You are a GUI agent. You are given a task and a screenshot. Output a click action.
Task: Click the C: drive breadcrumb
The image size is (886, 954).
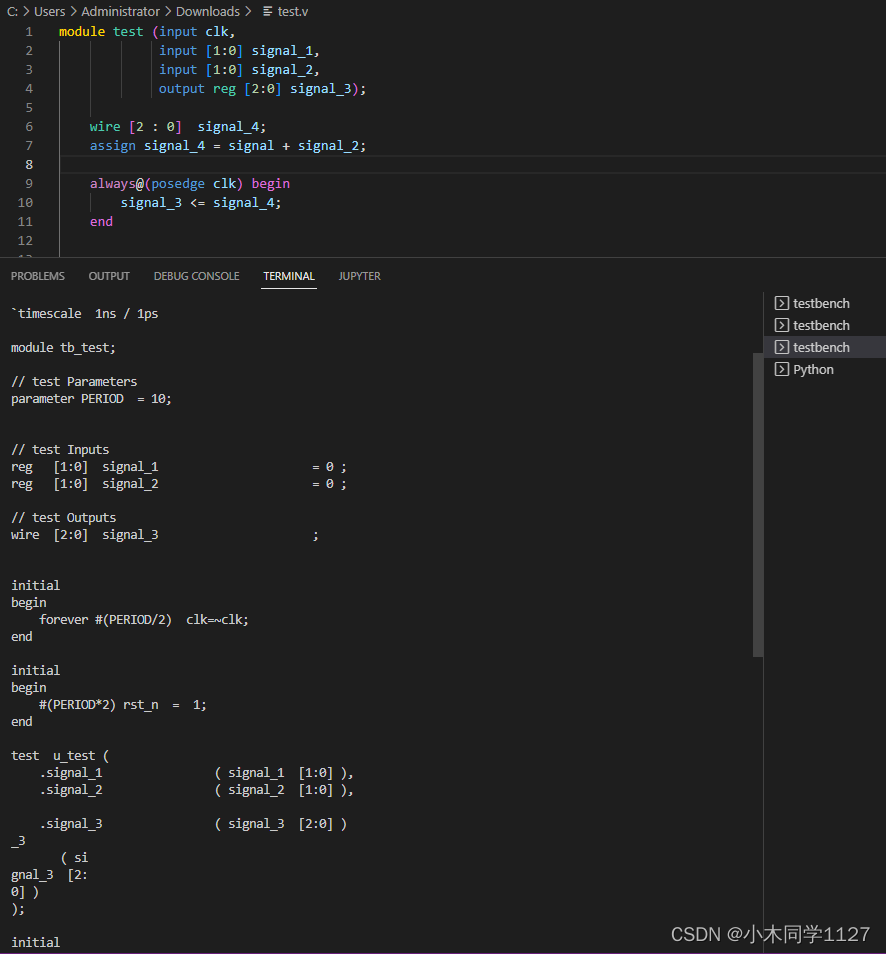12,12
